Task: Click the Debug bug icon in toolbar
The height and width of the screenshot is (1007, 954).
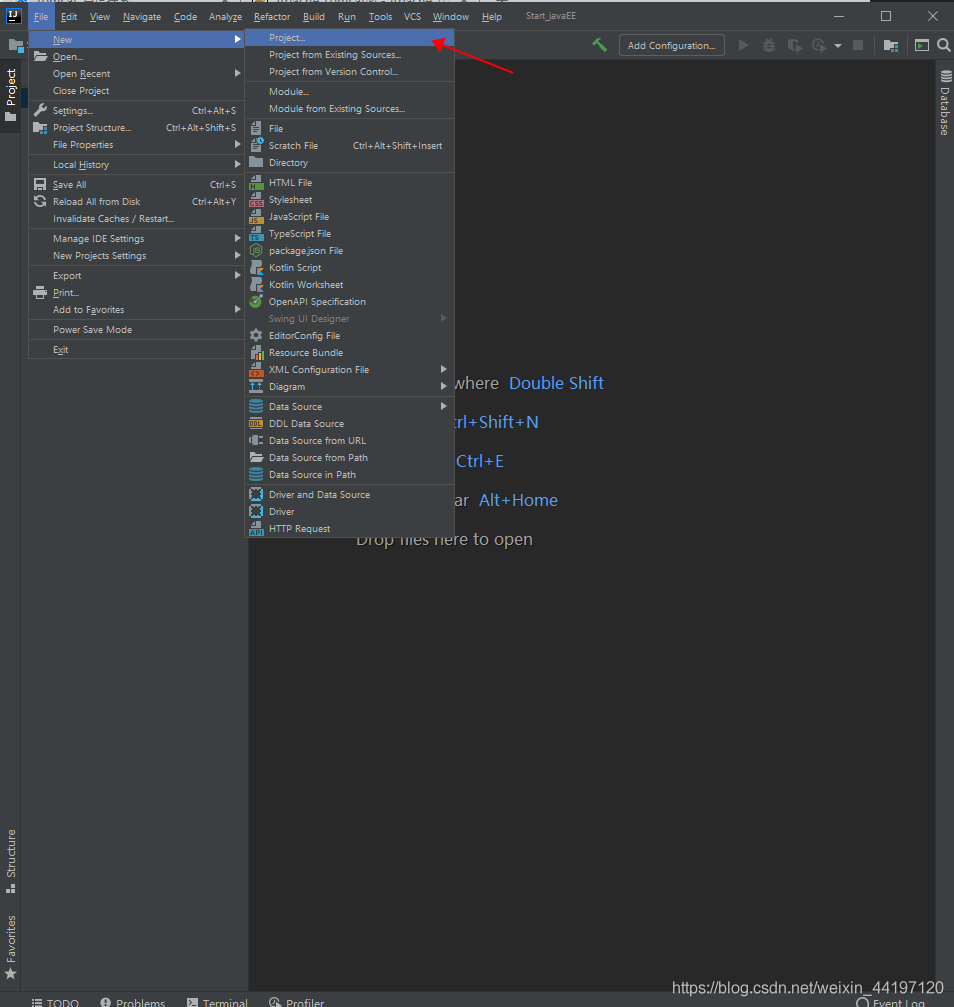Action: pyautogui.click(x=768, y=45)
